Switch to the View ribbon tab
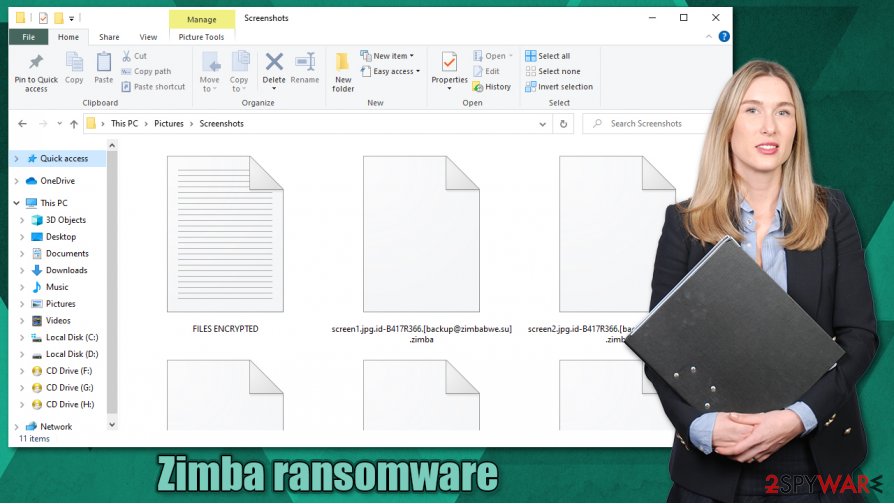The height and width of the screenshot is (504, 894). click(x=148, y=37)
